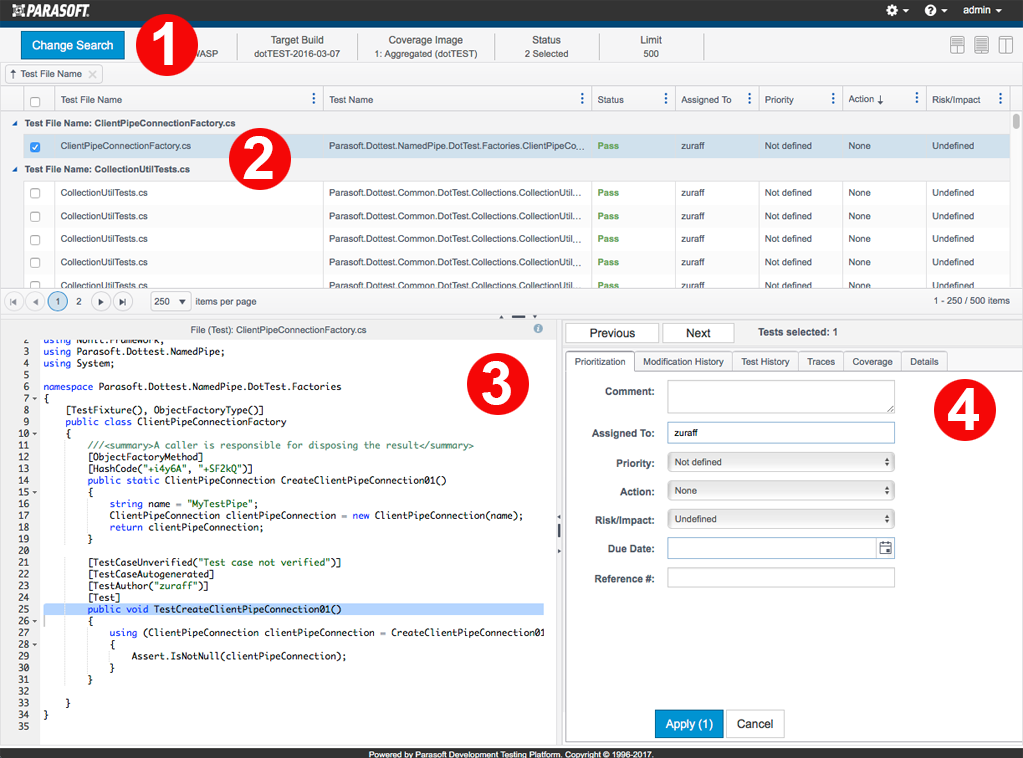Toggle the select-all checkbox in table header
1023x758 pixels.
tap(35, 101)
